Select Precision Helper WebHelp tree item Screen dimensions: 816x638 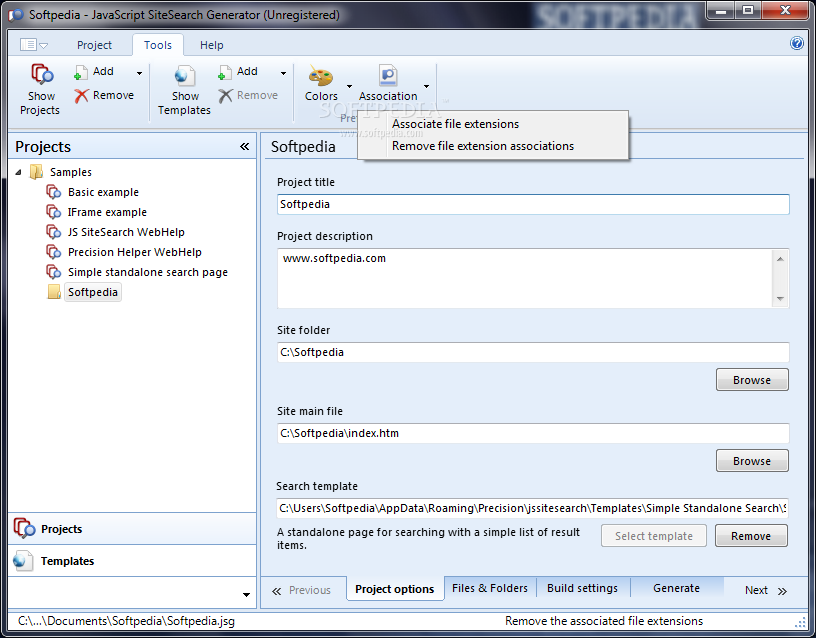[x=134, y=252]
